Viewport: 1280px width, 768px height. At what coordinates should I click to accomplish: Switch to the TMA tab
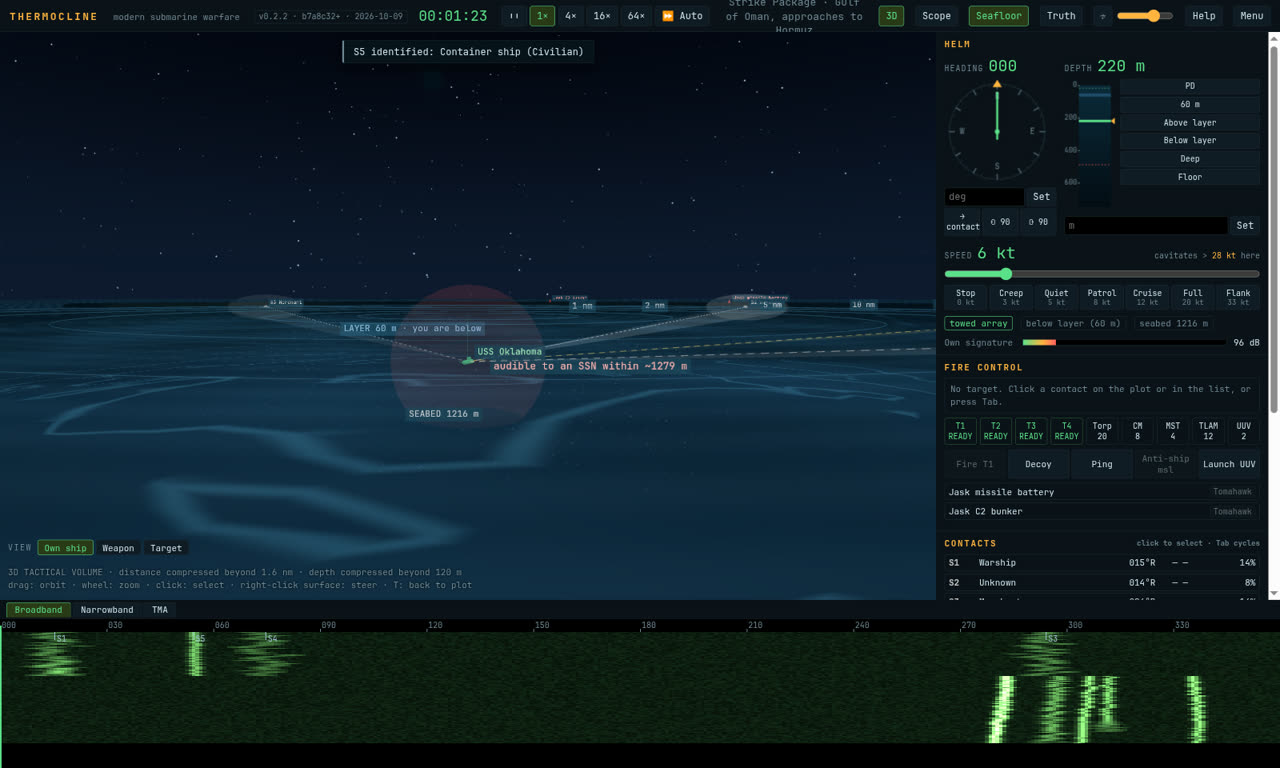pyautogui.click(x=160, y=610)
